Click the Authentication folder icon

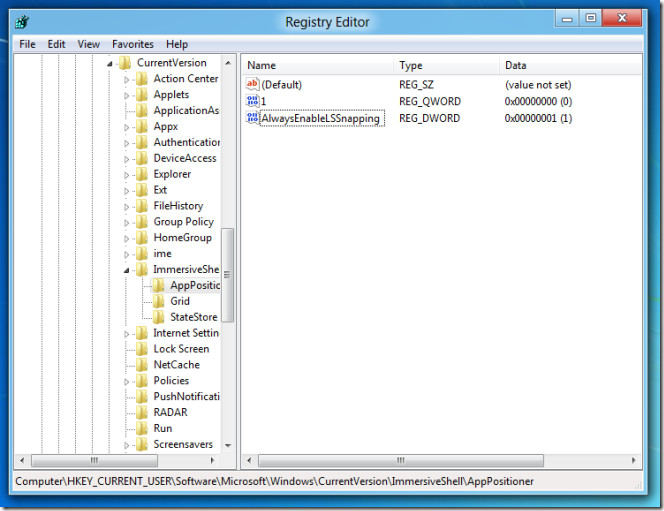pyautogui.click(x=142, y=142)
